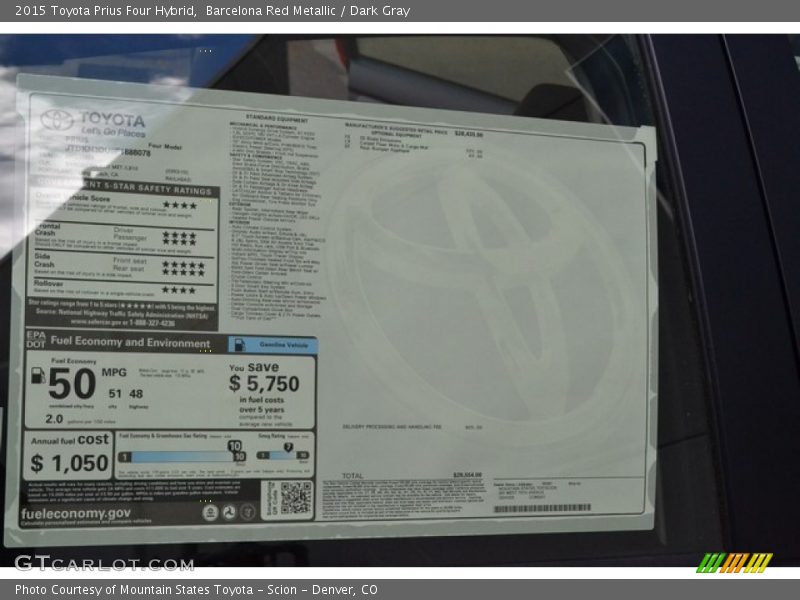
Task: Click the gas pump icon in Gasoline Vehicle label
Action: tap(239, 345)
